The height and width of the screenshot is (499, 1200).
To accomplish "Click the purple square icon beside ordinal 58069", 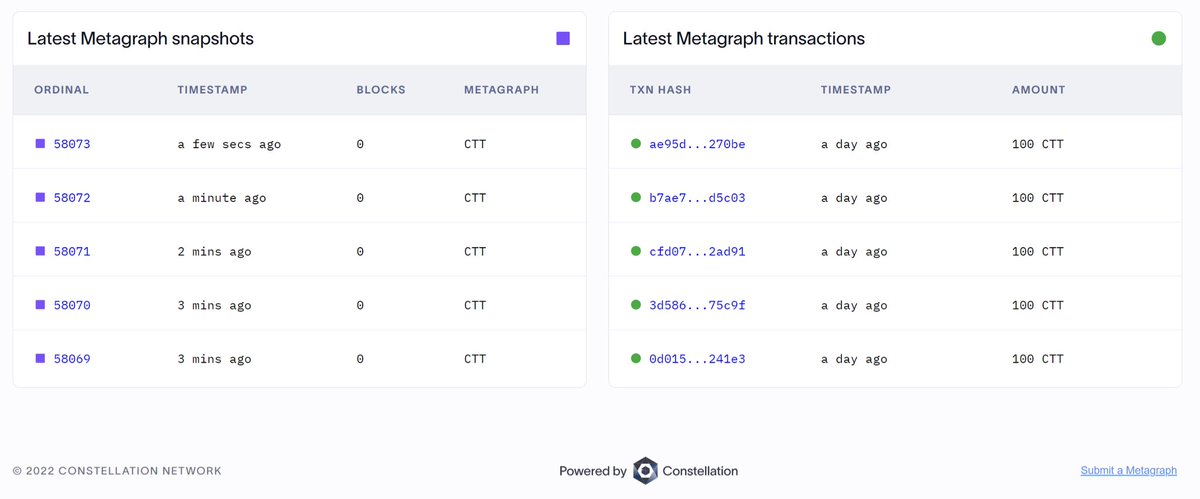I will 40,358.
